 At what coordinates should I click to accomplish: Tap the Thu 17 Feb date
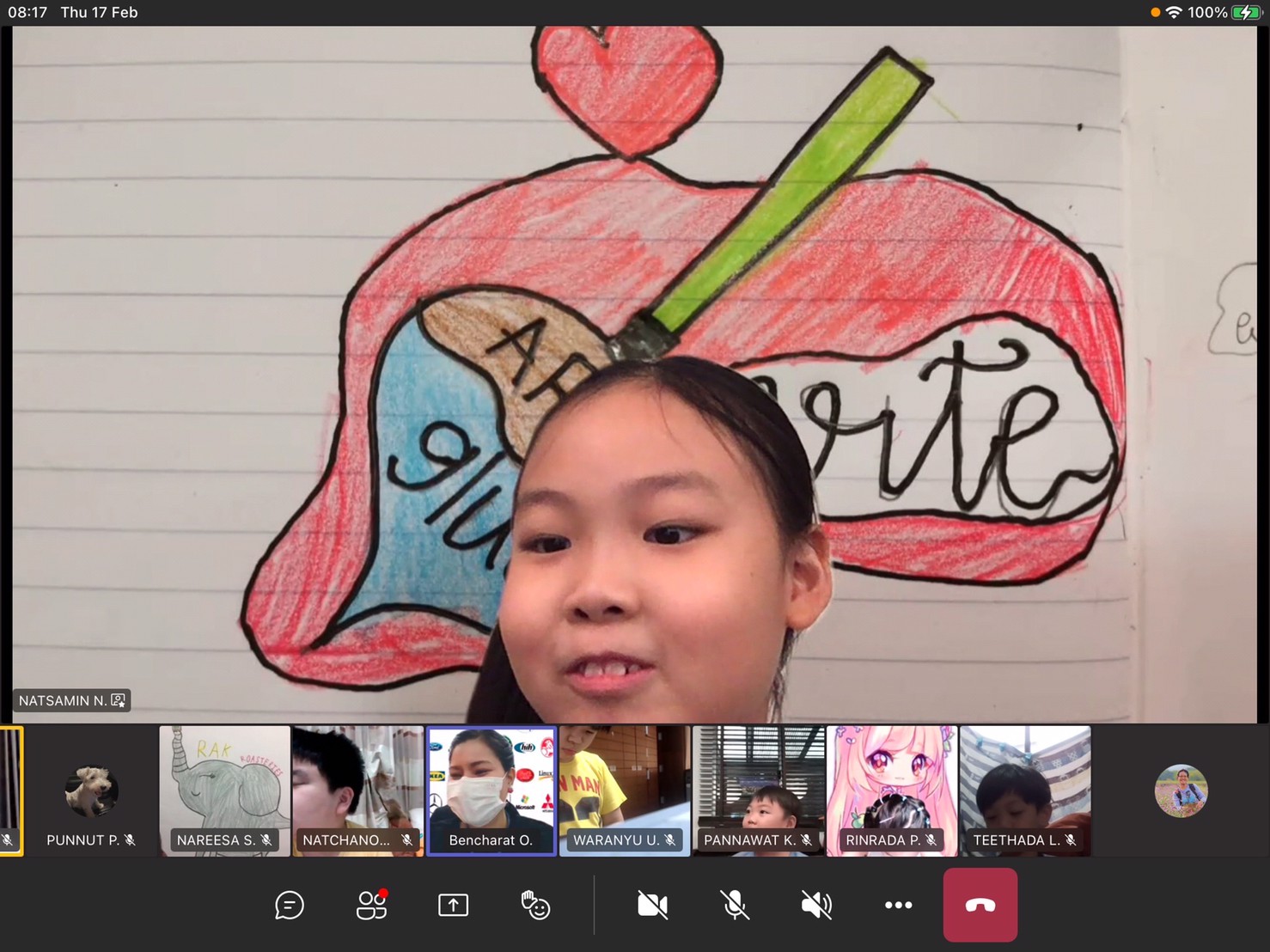click(x=99, y=12)
